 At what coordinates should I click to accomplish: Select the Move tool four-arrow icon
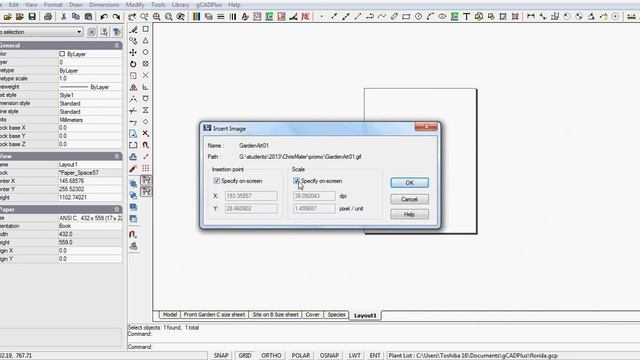click(133, 52)
